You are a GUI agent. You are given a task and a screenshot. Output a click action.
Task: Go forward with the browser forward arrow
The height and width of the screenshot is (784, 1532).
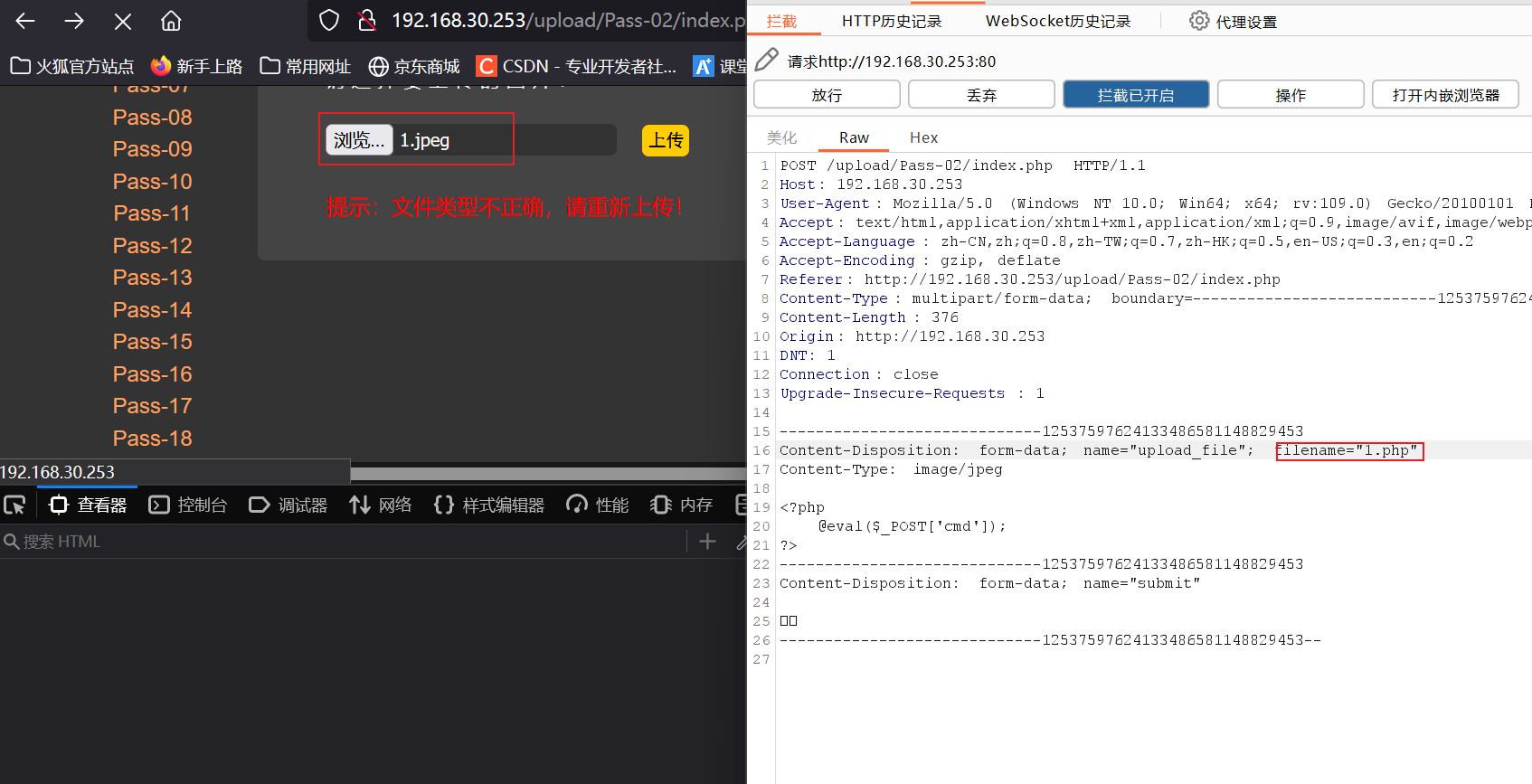(74, 21)
